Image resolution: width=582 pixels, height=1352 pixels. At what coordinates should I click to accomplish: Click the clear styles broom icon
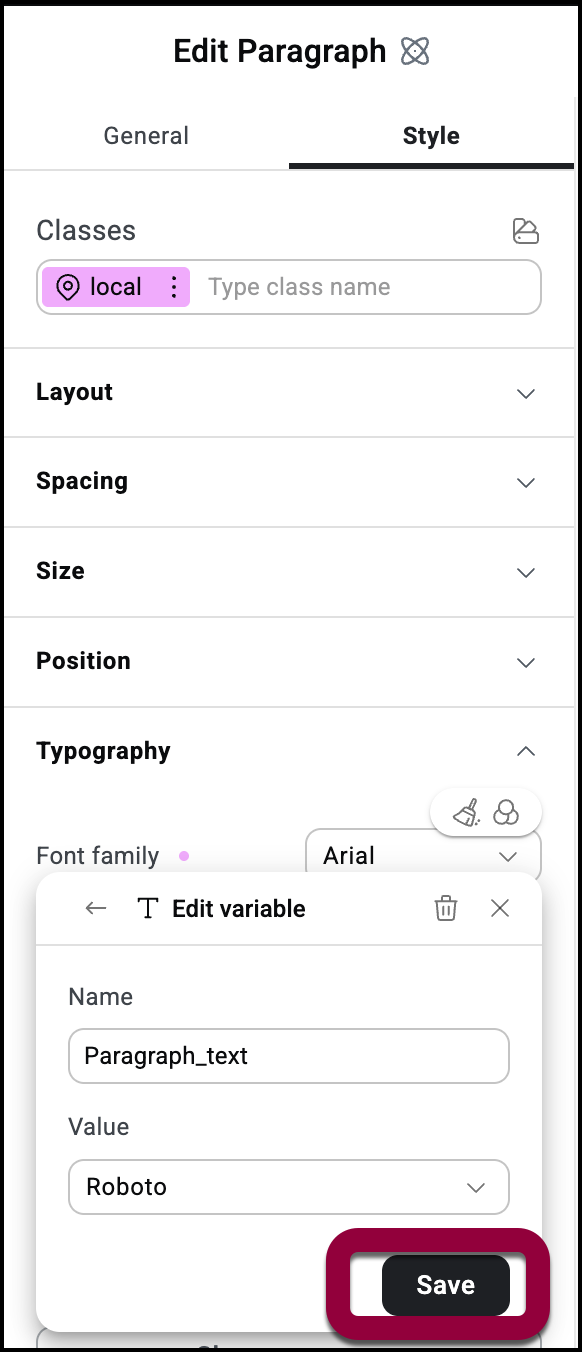[x=466, y=813]
